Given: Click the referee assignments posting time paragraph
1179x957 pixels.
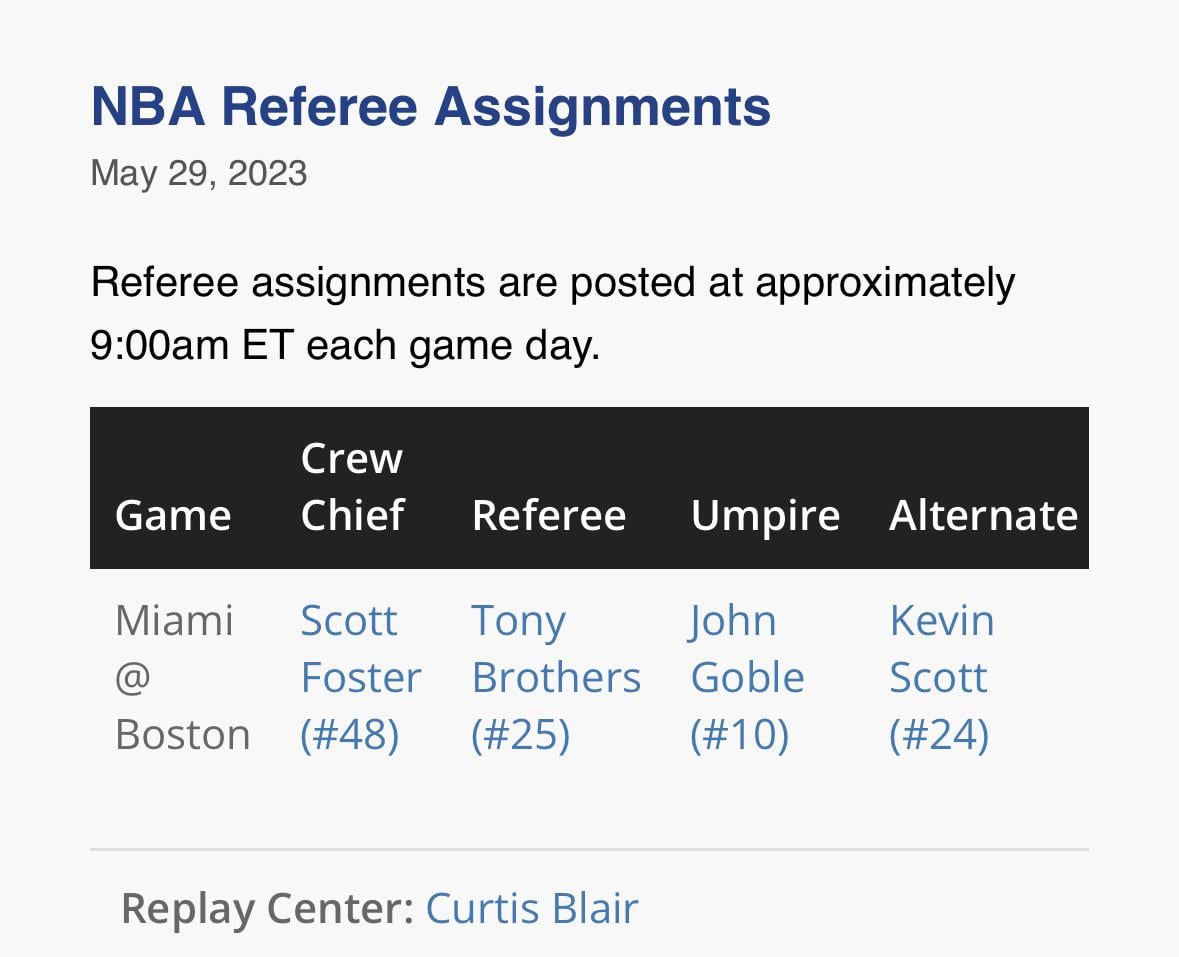Looking at the screenshot, I should click(552, 313).
